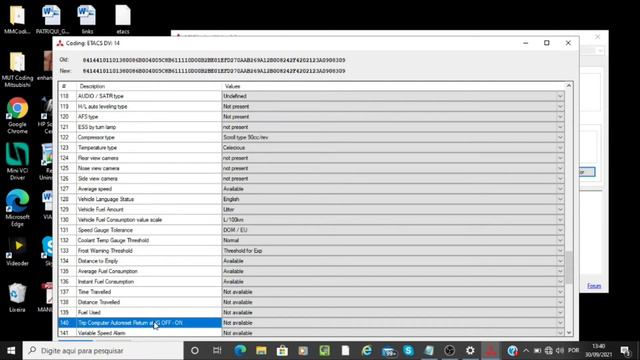Open the Trip Computer Autoreset dropdown on row 140
Screen dimensions: 640x360
[560, 322]
